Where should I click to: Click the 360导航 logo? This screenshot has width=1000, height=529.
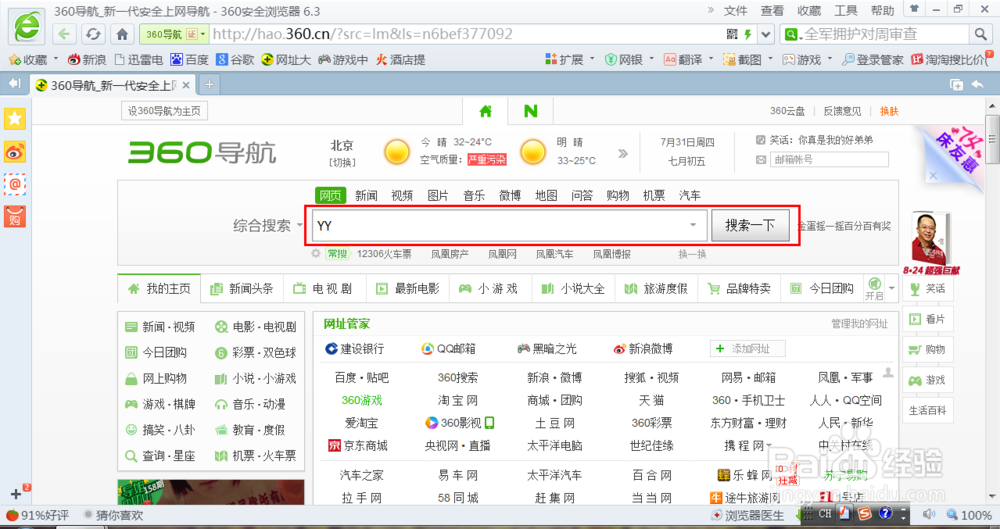pyautogui.click(x=202, y=153)
